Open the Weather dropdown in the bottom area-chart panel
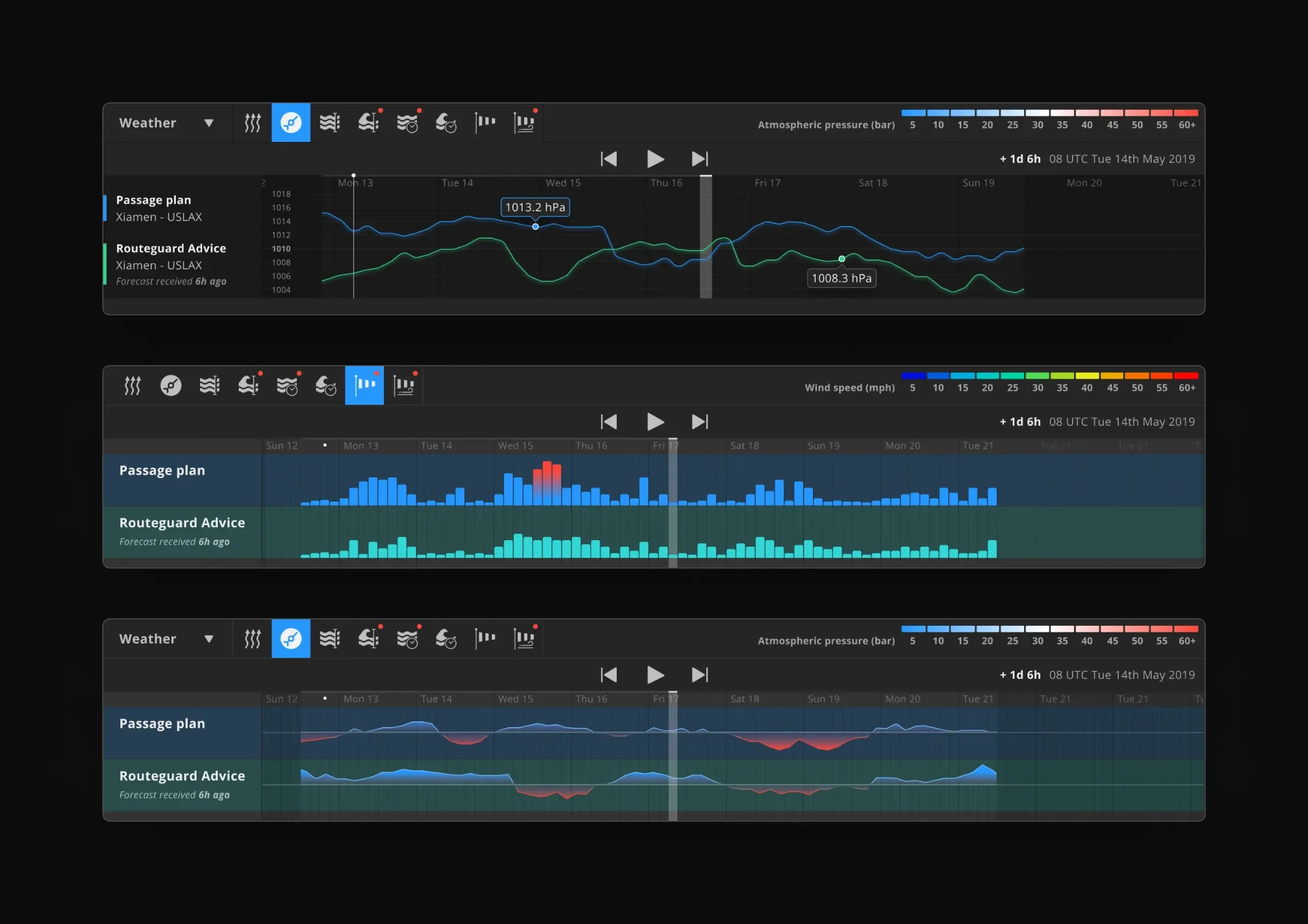The height and width of the screenshot is (924, 1308). pos(167,639)
